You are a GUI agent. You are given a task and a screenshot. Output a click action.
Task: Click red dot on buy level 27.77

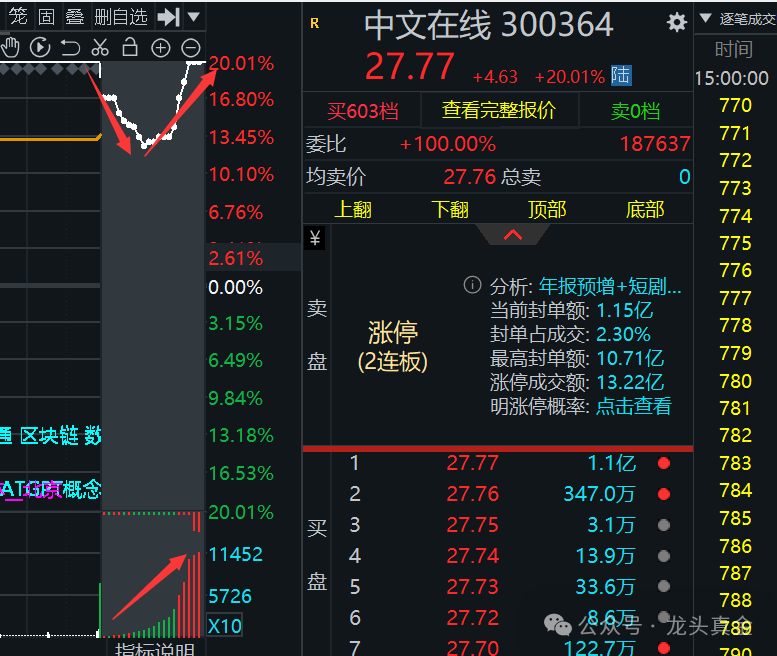click(664, 463)
